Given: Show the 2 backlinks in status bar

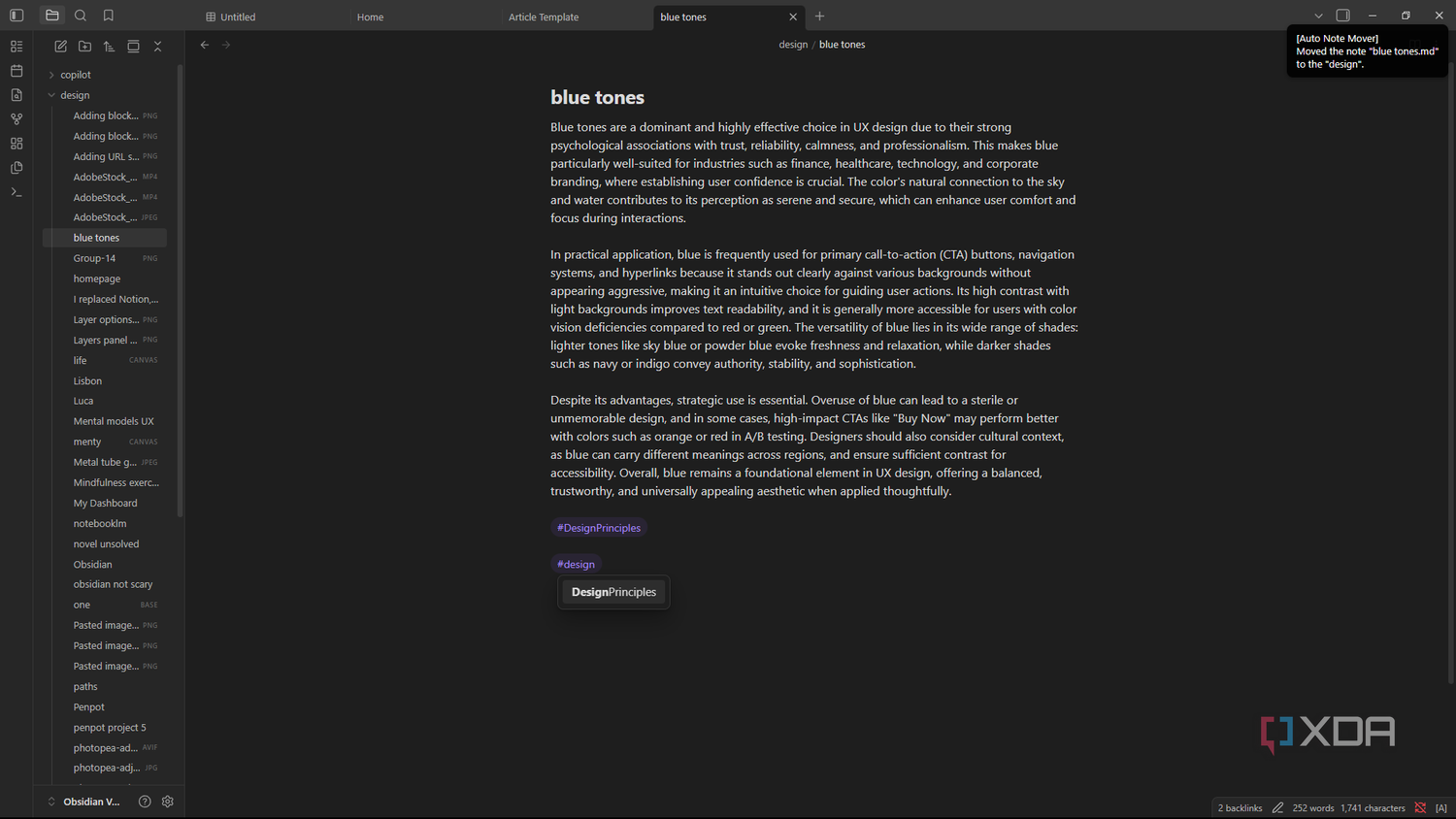Looking at the screenshot, I should point(1241,808).
